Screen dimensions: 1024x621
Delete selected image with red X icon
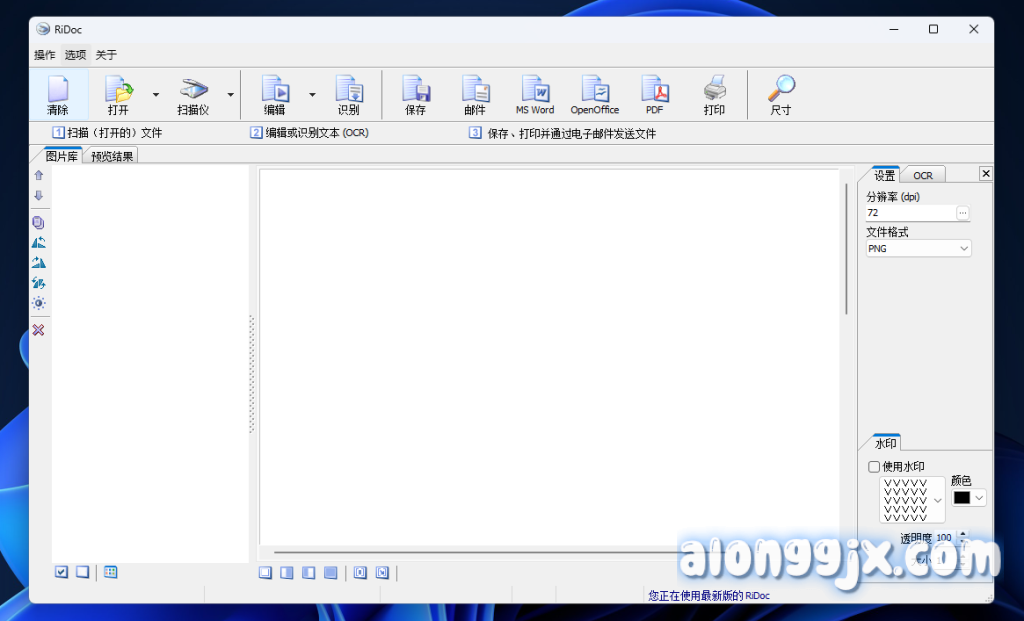tap(38, 330)
